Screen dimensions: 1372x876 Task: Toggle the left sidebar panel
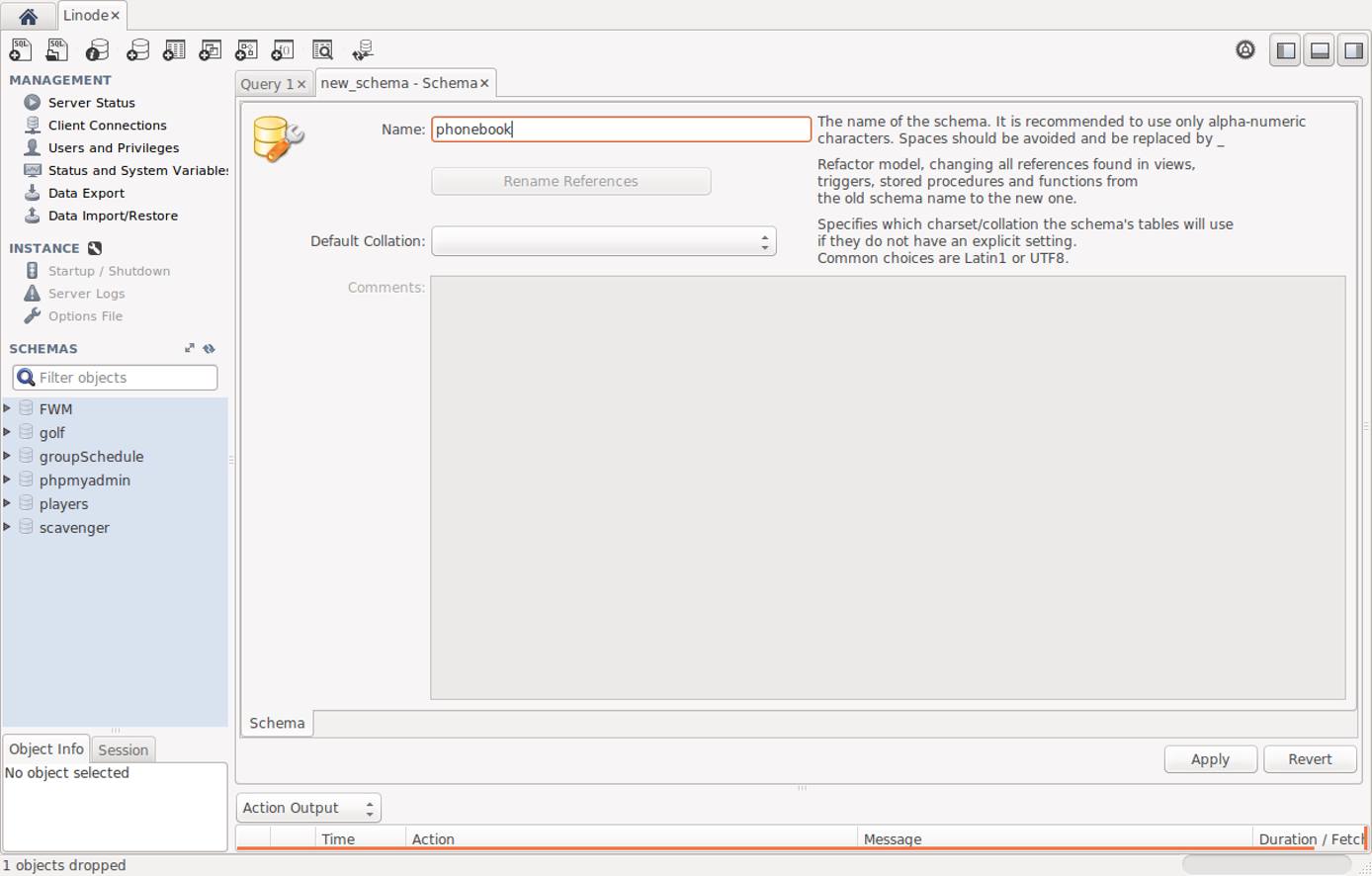coord(1284,49)
